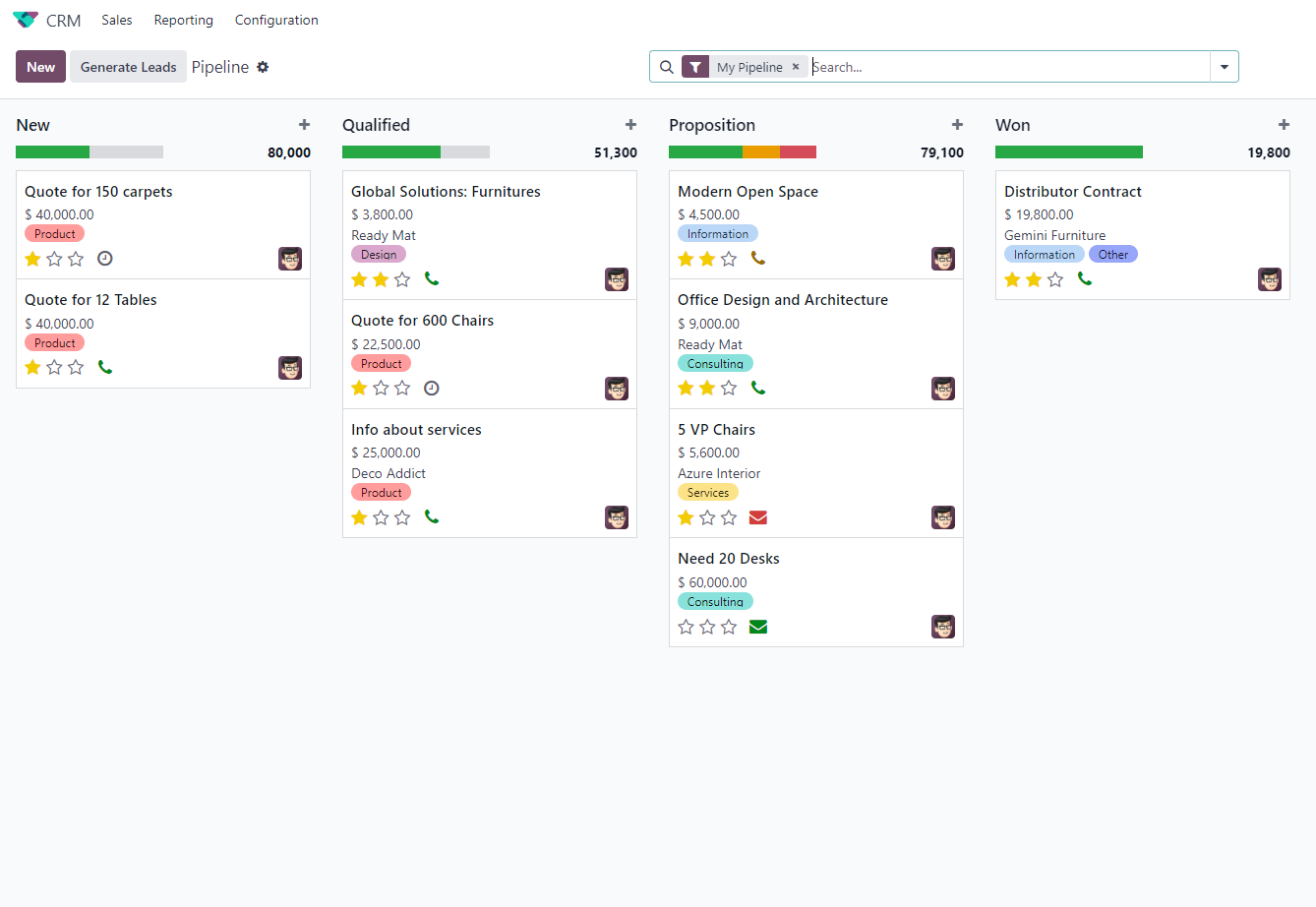Click red email icon on 5 VP Chairs
This screenshot has width=1316, height=907.
757,517
